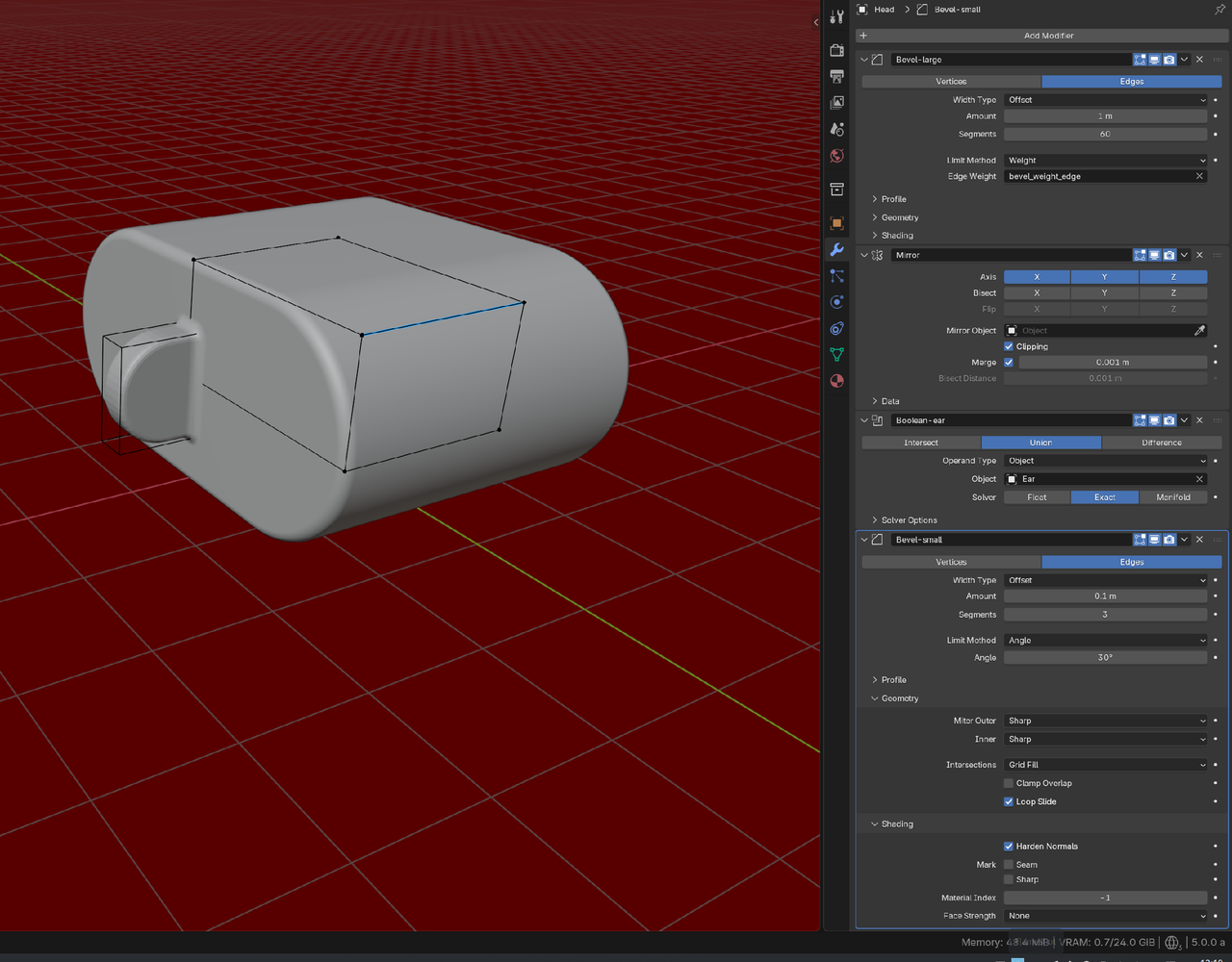Switch to the Material properties tab

(836, 380)
